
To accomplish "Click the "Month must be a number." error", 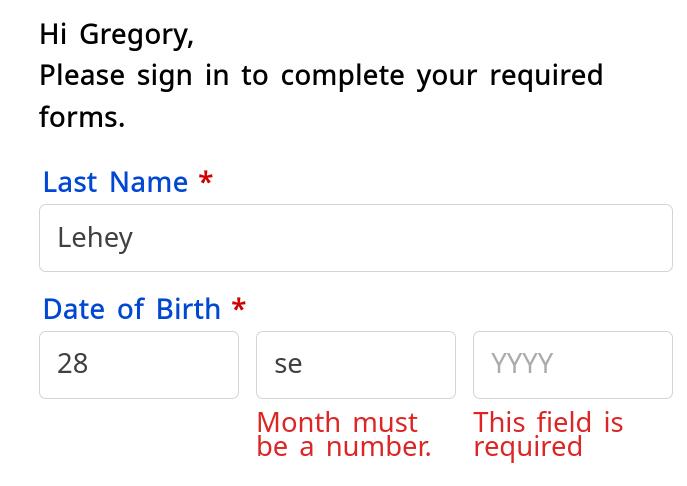I will pyautogui.click(x=343, y=434).
